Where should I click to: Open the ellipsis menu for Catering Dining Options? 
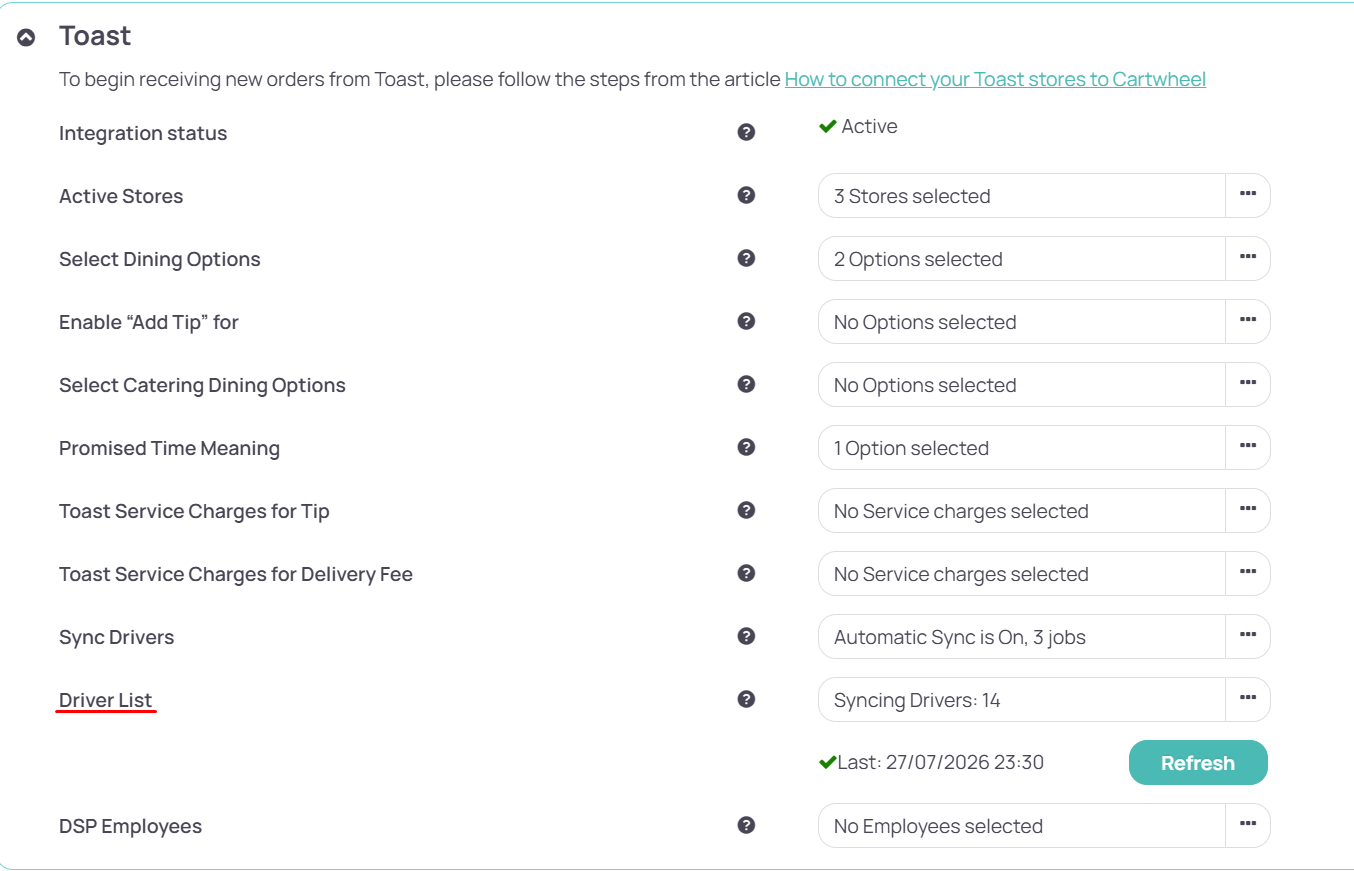pos(1248,384)
